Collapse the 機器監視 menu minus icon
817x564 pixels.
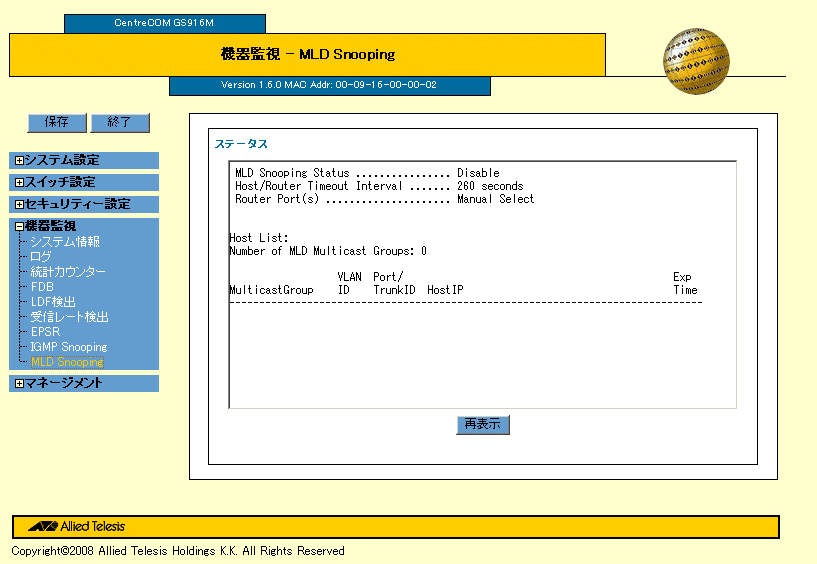19,226
